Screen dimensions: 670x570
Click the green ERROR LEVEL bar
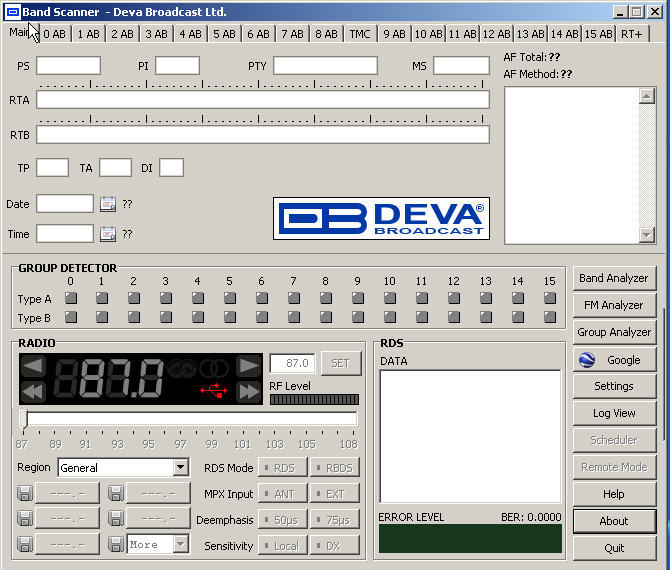tap(470, 538)
